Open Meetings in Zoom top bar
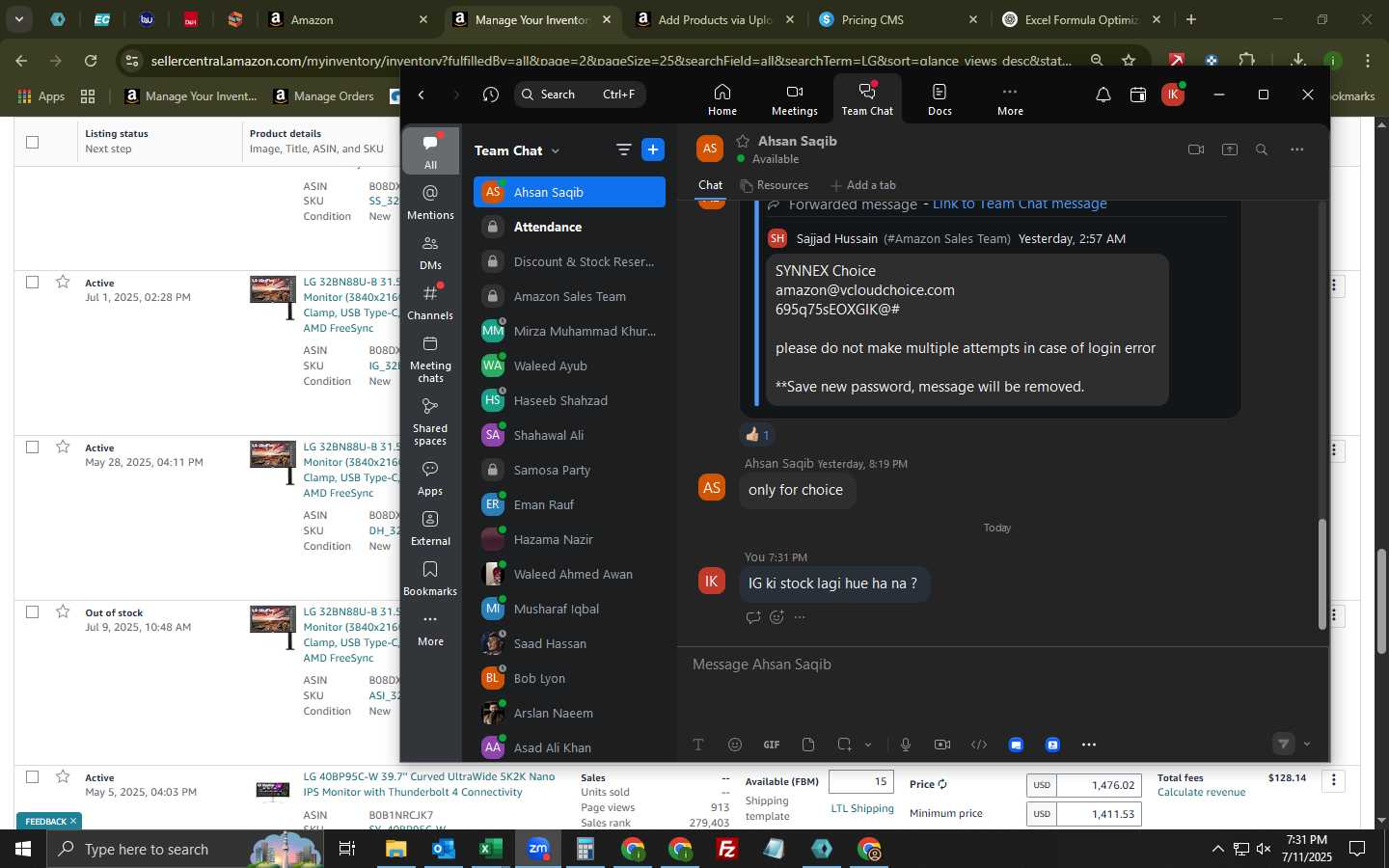The width and height of the screenshot is (1389, 868). (795, 99)
